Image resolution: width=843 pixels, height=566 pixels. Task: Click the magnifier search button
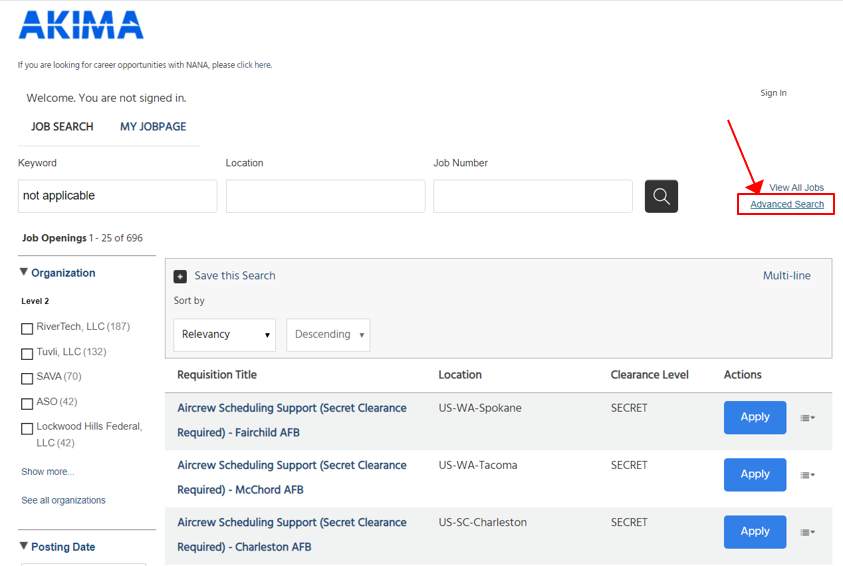pos(661,196)
